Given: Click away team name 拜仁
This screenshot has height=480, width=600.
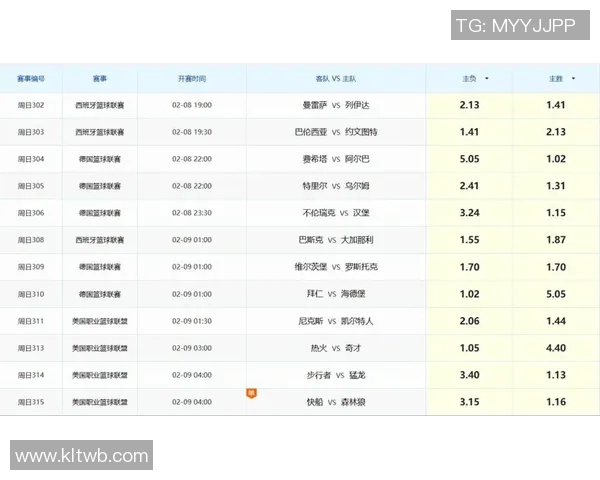Looking at the screenshot, I should tap(315, 294).
